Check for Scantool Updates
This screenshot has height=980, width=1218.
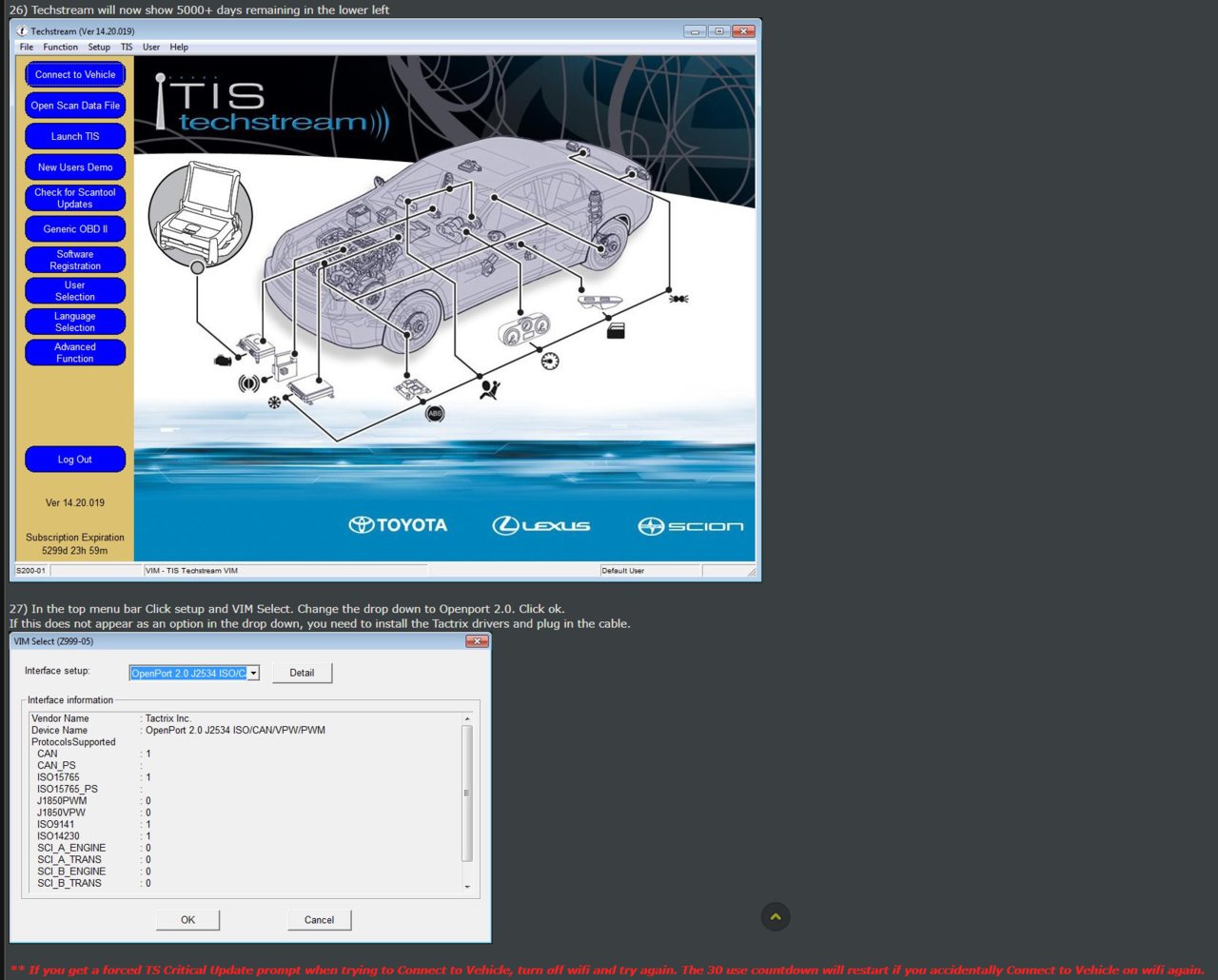tap(75, 198)
